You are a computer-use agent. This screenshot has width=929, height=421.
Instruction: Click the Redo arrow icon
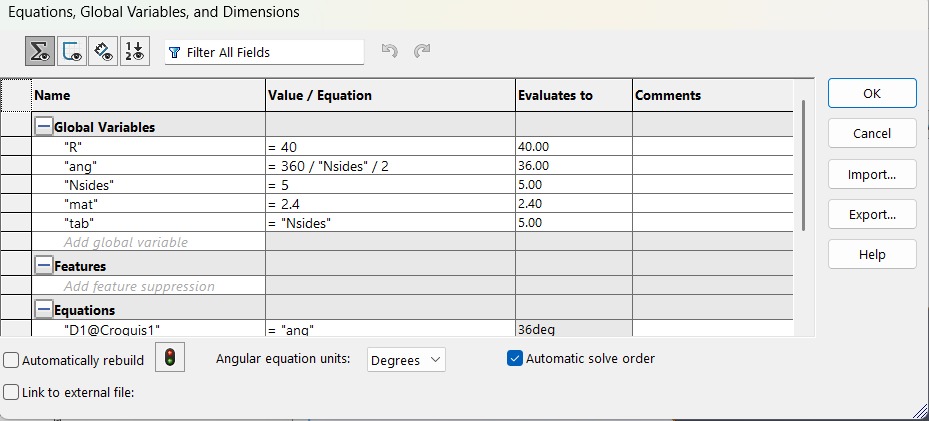click(x=422, y=51)
